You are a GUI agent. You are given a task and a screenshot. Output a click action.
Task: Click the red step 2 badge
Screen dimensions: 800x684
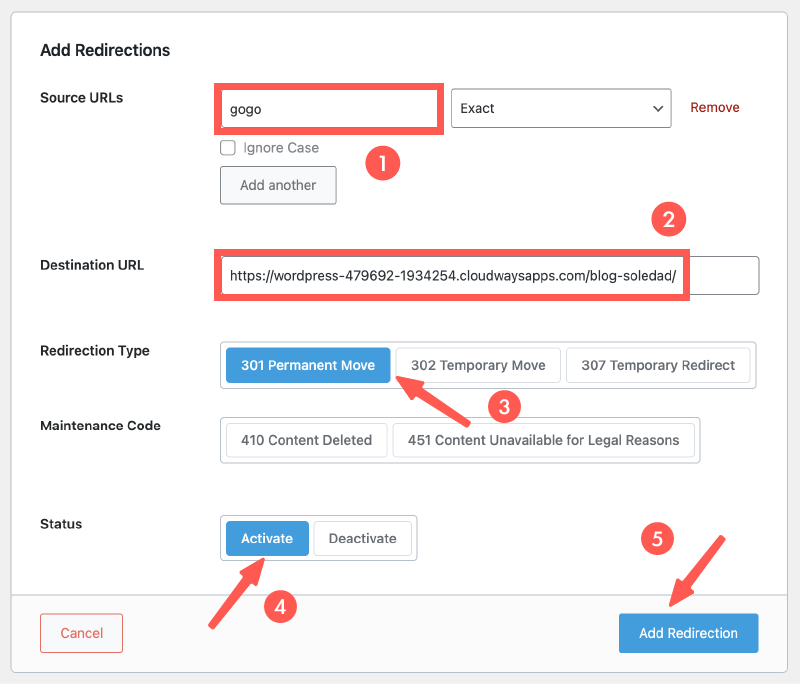(x=669, y=219)
